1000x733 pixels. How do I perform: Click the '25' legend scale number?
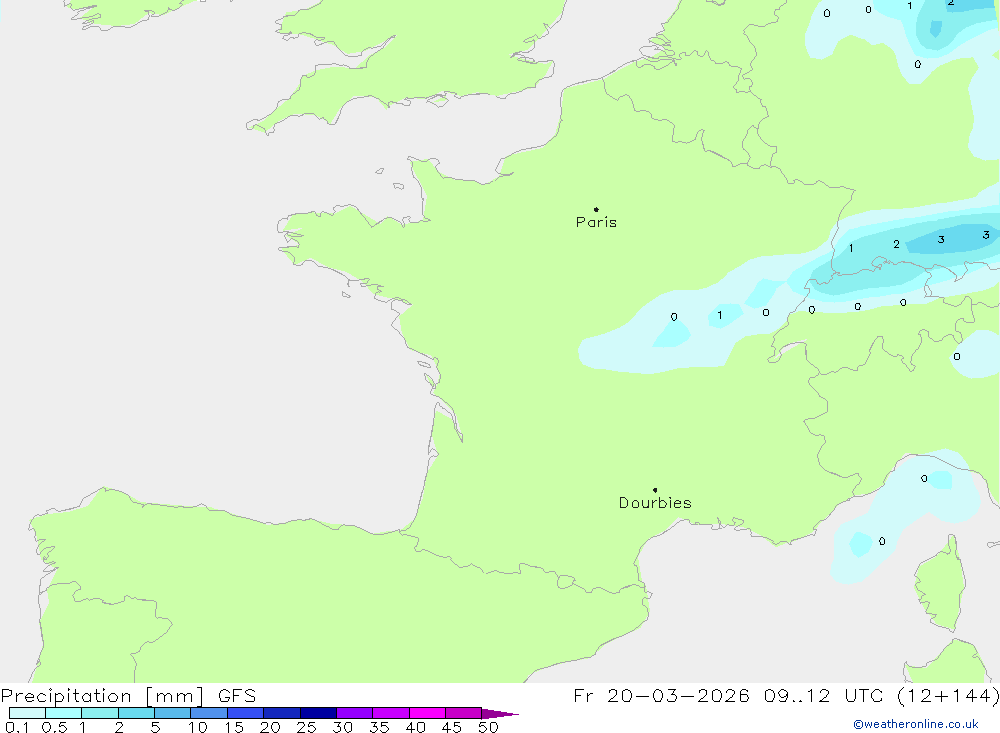click(x=307, y=727)
